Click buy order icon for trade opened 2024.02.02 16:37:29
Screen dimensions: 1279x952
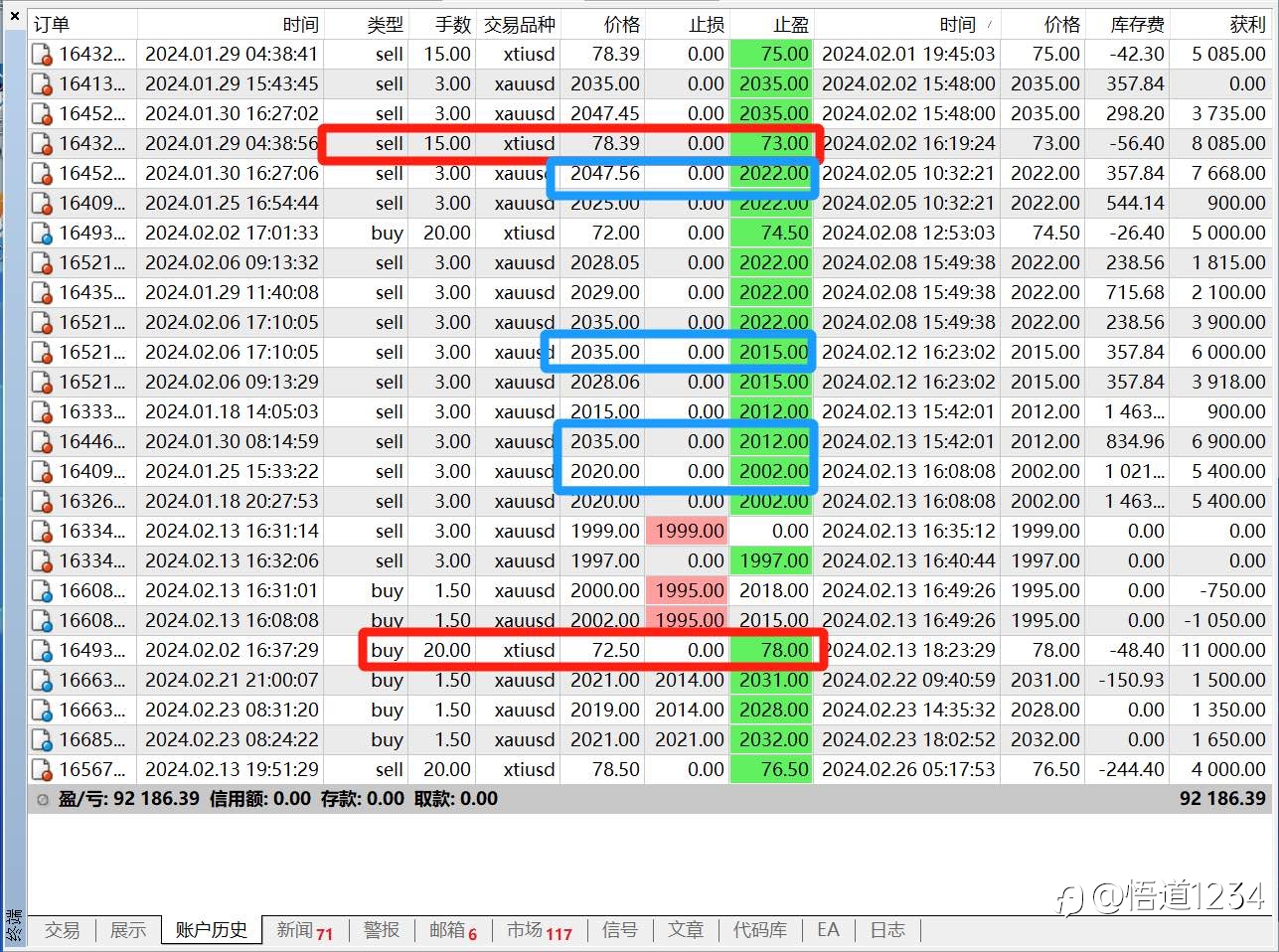(42, 651)
